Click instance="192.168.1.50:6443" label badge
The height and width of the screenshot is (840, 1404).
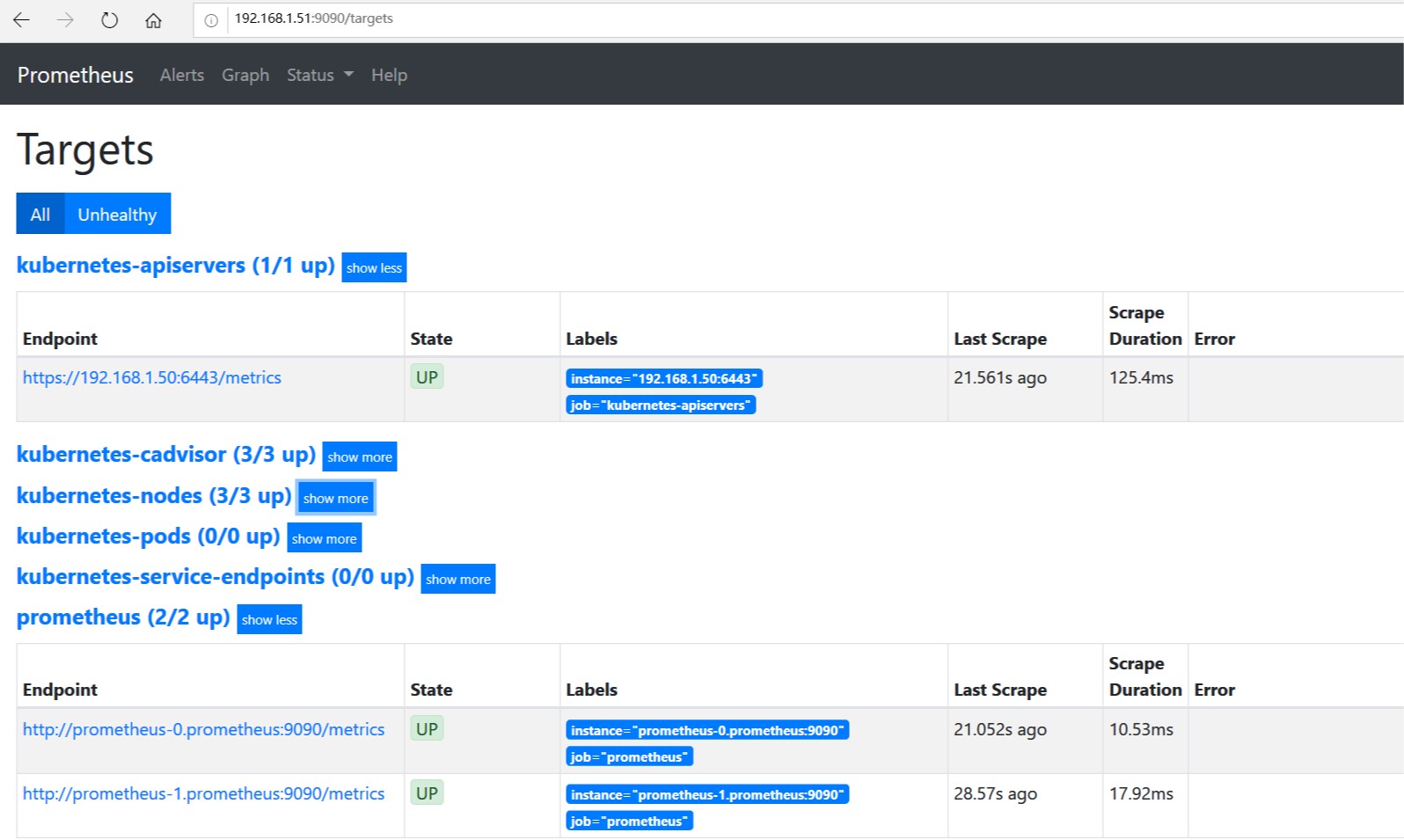point(664,378)
